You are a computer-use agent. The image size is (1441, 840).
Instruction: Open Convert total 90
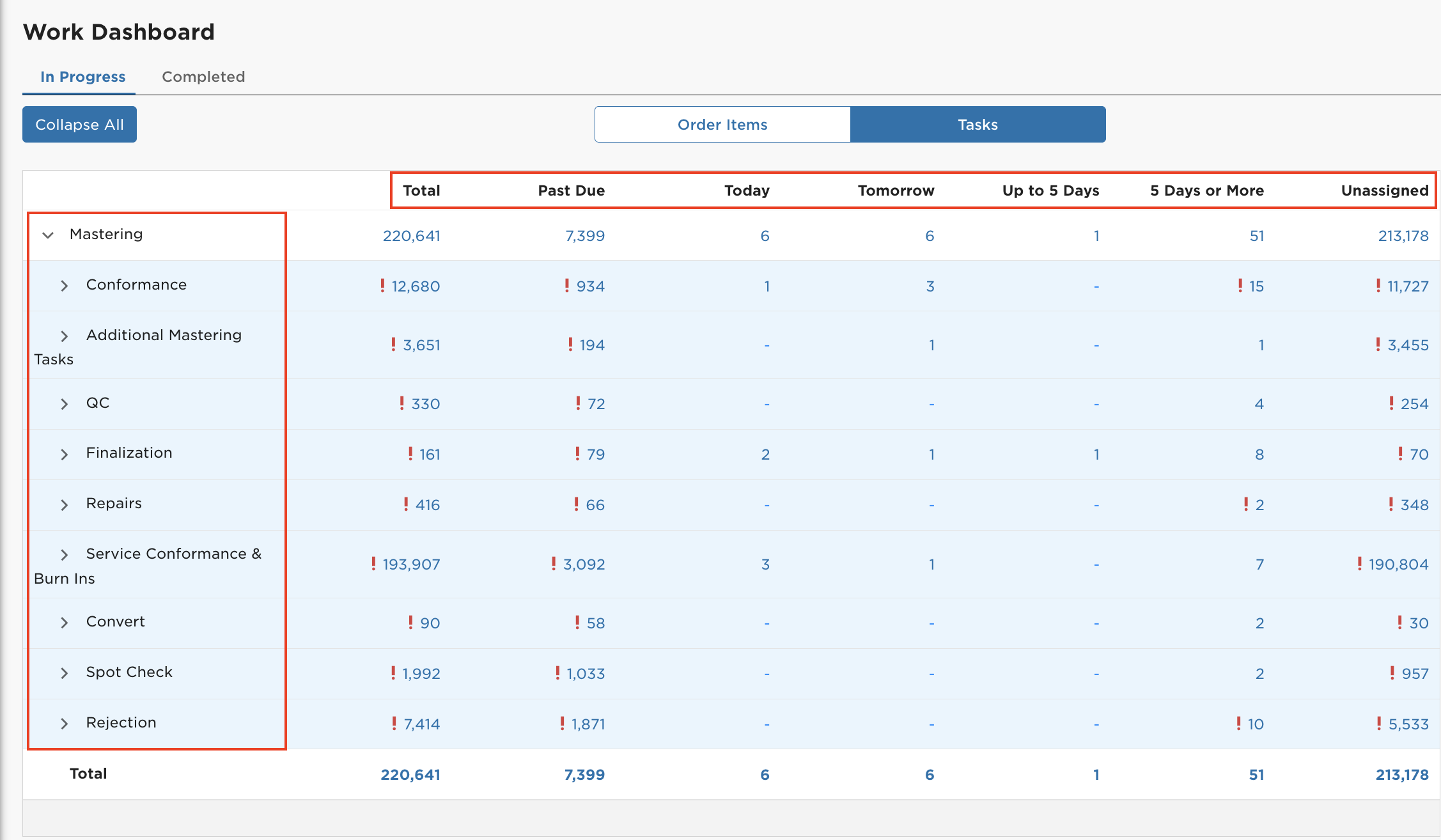[430, 623]
